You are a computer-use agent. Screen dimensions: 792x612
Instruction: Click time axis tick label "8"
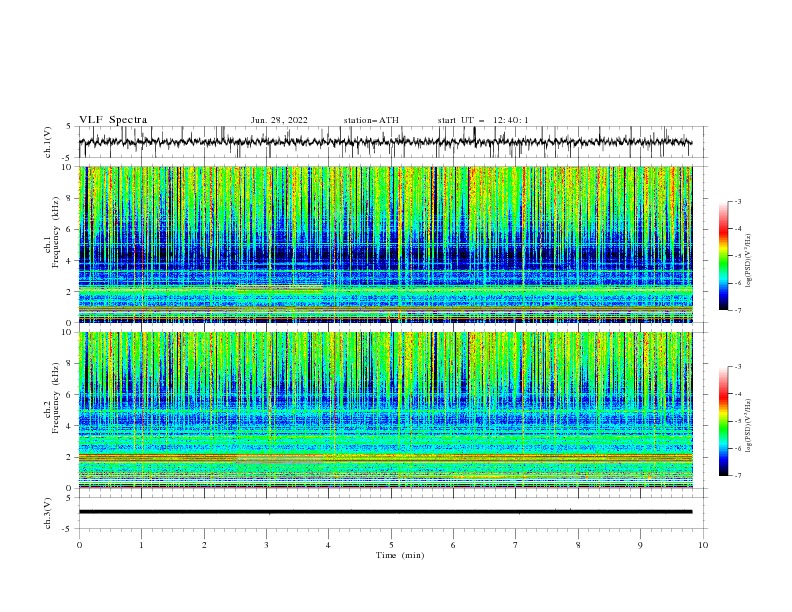(578, 545)
